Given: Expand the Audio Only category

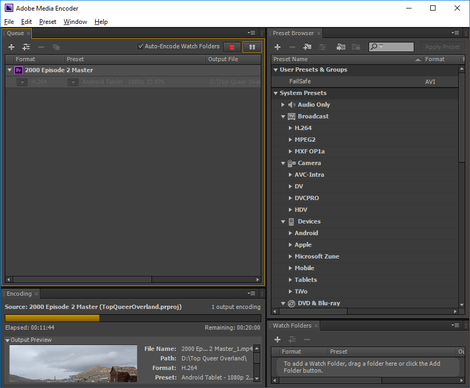Looking at the screenshot, I should pyautogui.click(x=283, y=105).
